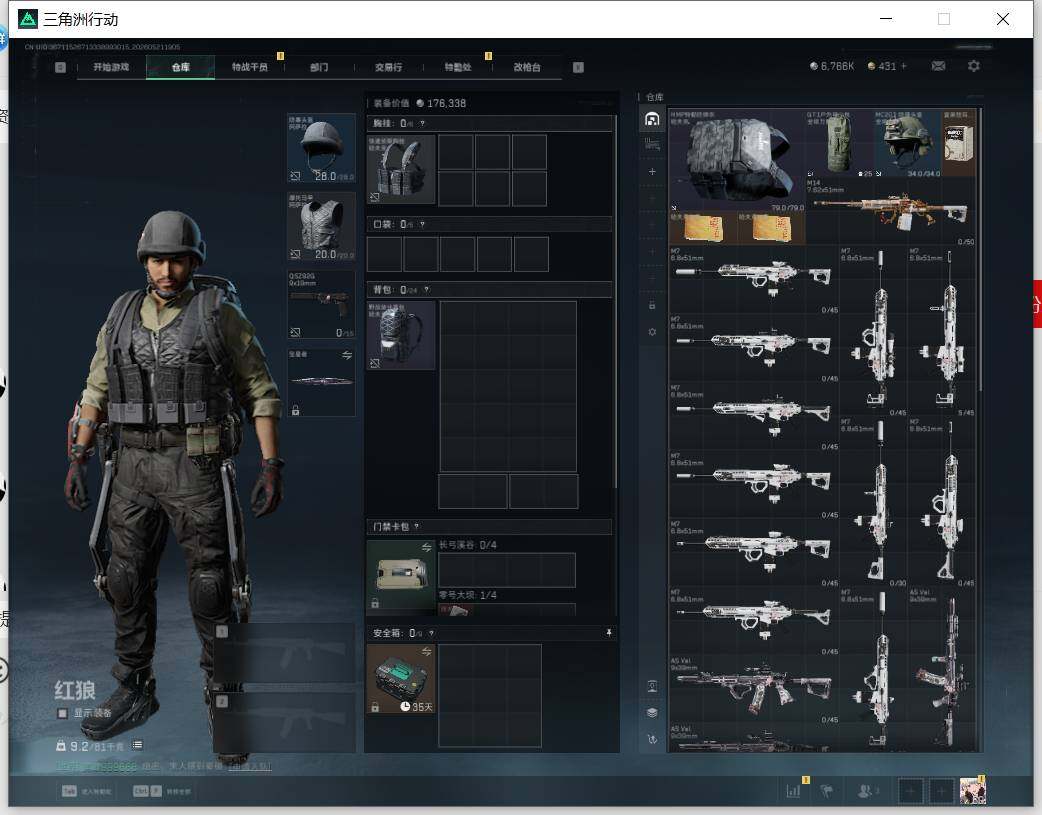This screenshot has width=1042, height=815.
Task: Show help for 背包 question mark
Action: [x=426, y=290]
